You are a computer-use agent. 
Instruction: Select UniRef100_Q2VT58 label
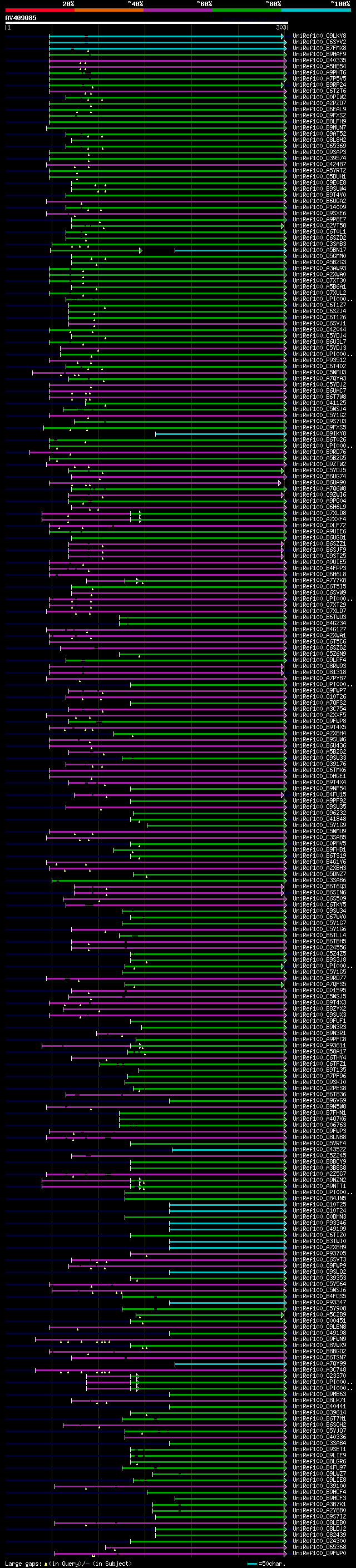tap(319, 225)
